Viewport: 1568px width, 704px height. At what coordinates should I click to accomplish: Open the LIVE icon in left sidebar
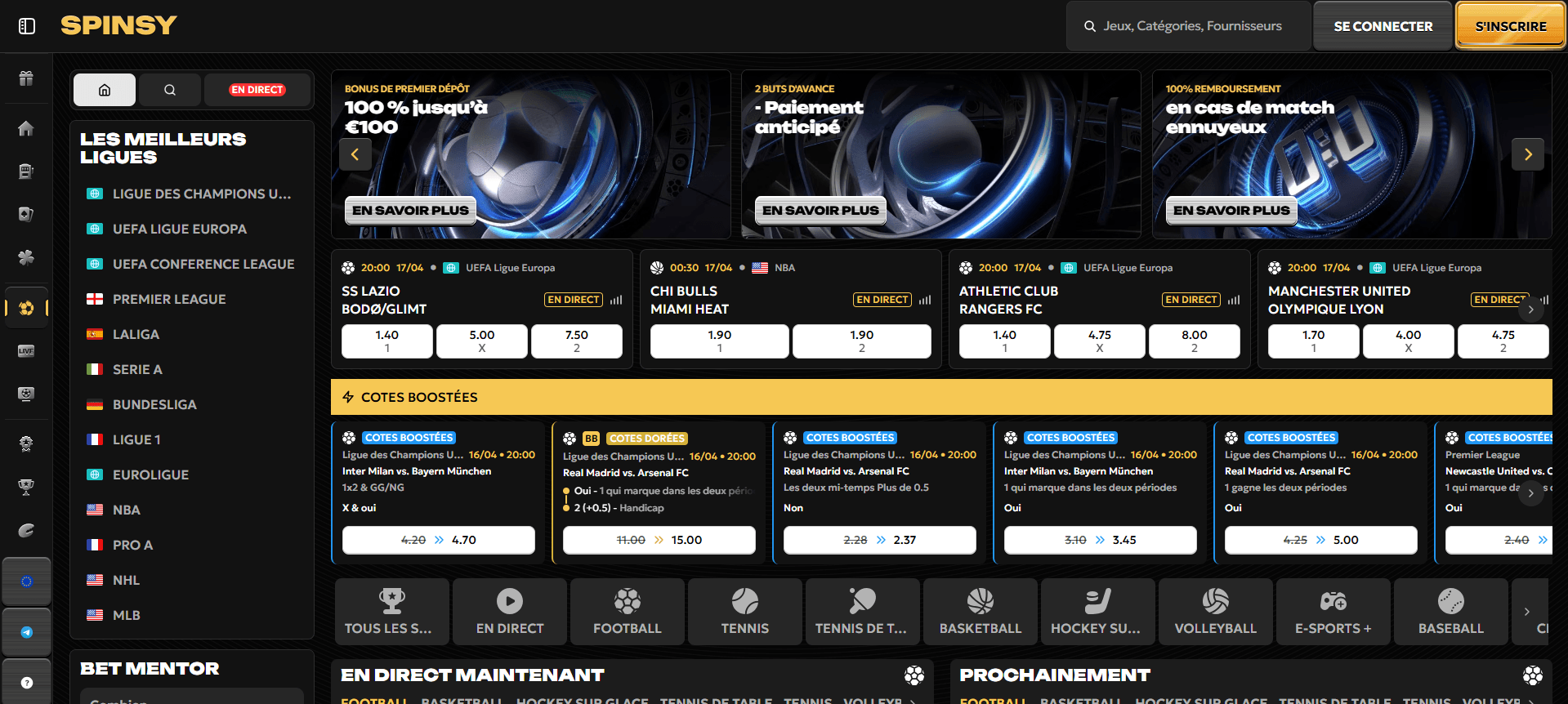26,351
